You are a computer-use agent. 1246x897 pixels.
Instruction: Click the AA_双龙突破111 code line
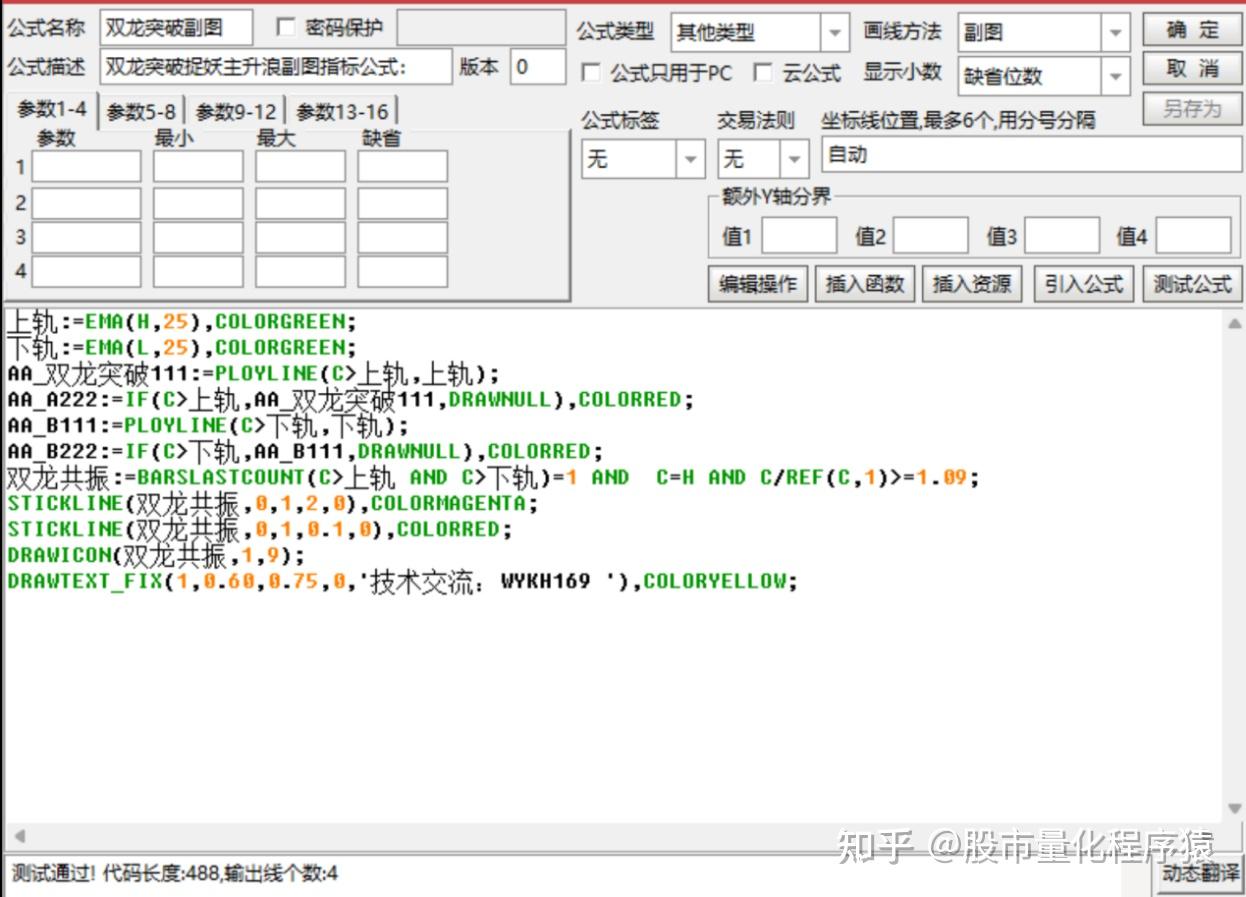point(253,374)
